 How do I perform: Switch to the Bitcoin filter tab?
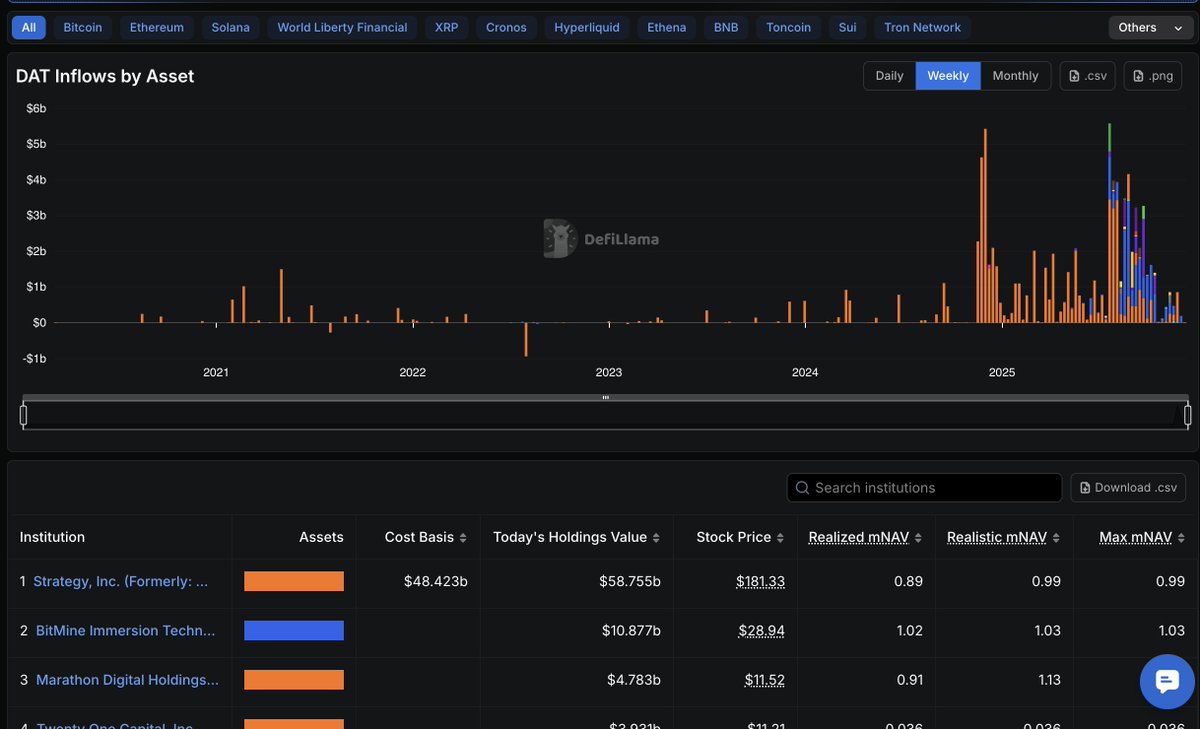(82, 27)
